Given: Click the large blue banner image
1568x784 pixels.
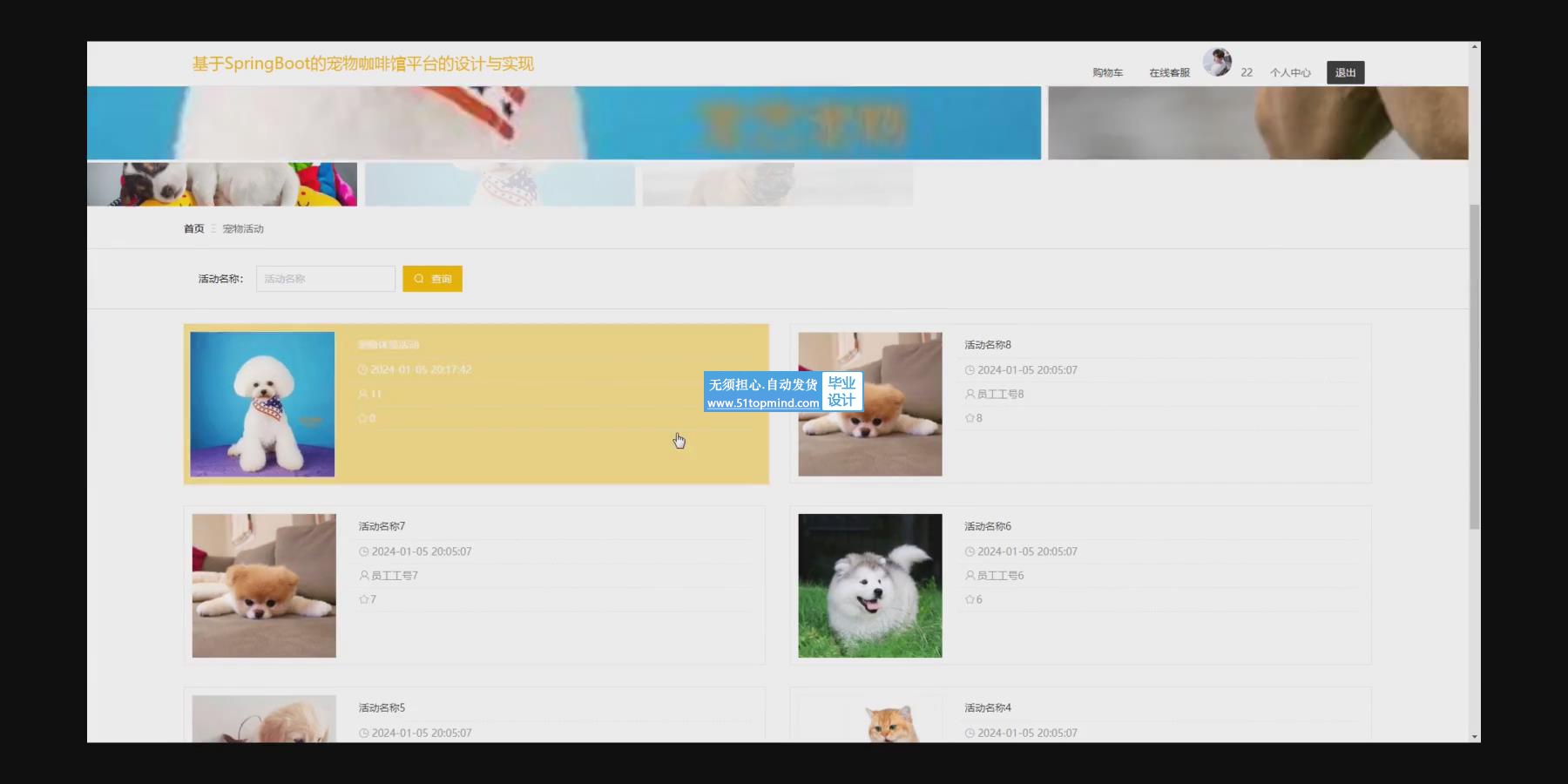Looking at the screenshot, I should [x=564, y=123].
